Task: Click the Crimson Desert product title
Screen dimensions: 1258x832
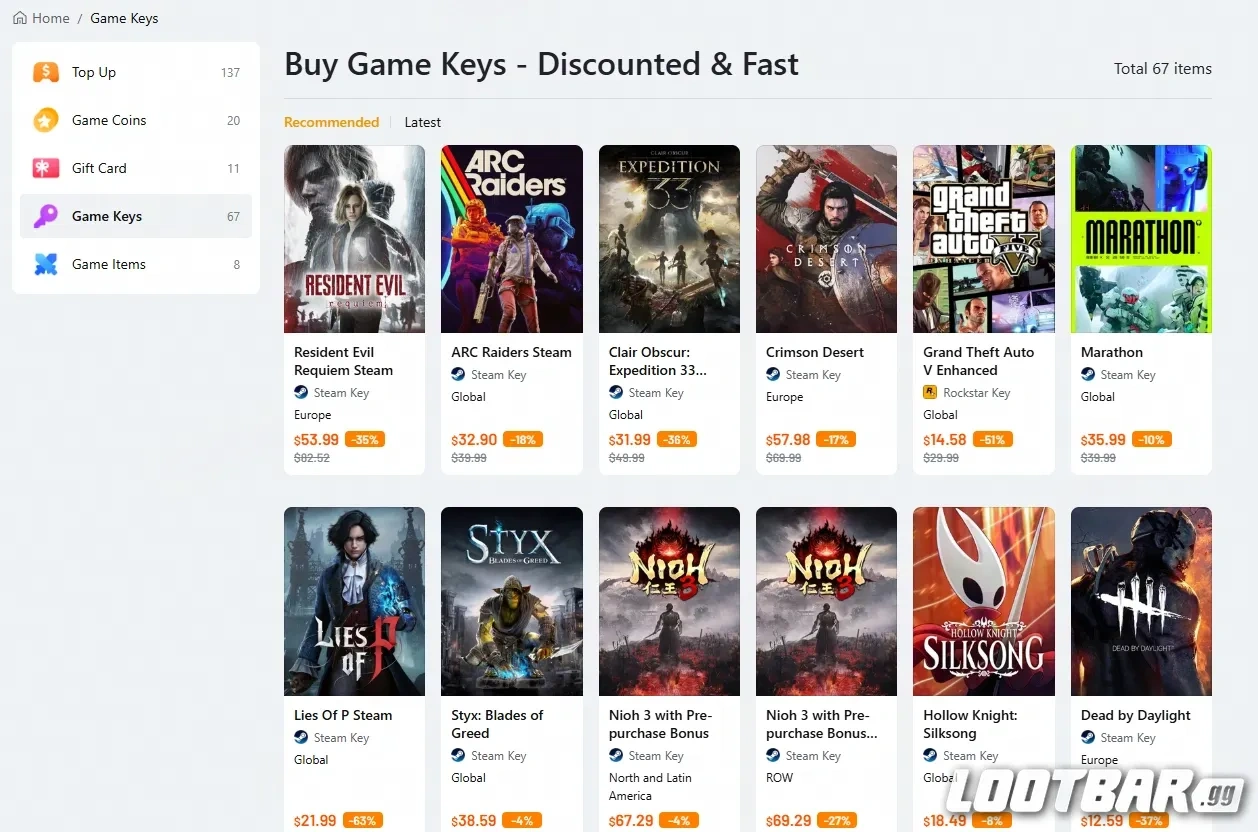Action: pyautogui.click(x=814, y=352)
